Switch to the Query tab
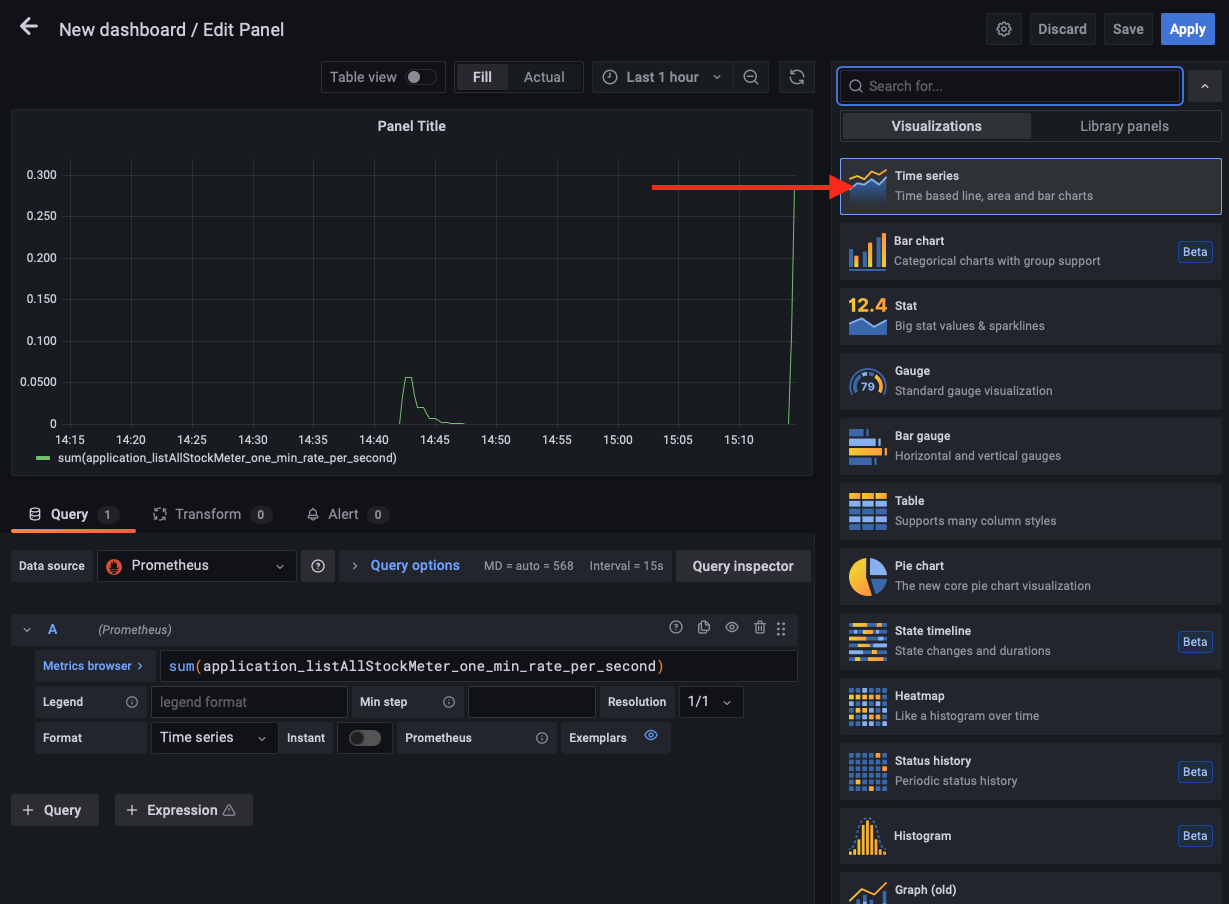1229x904 pixels. (73, 514)
